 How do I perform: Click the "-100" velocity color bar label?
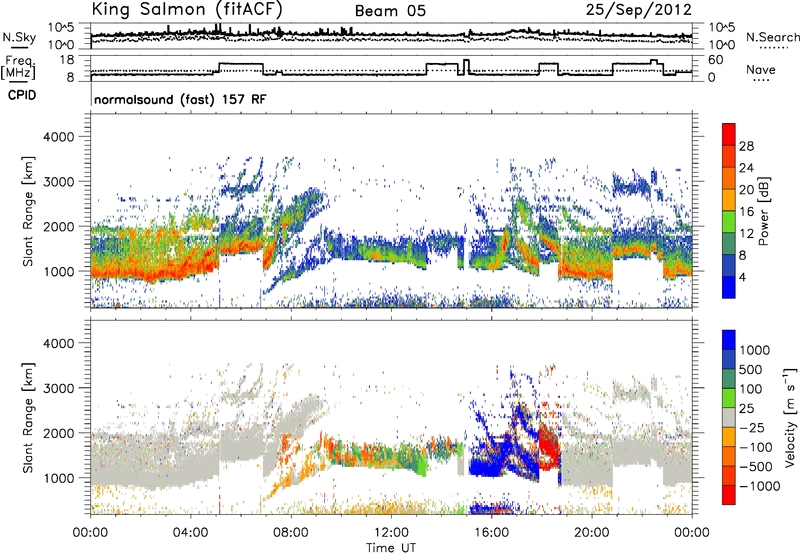point(755,447)
